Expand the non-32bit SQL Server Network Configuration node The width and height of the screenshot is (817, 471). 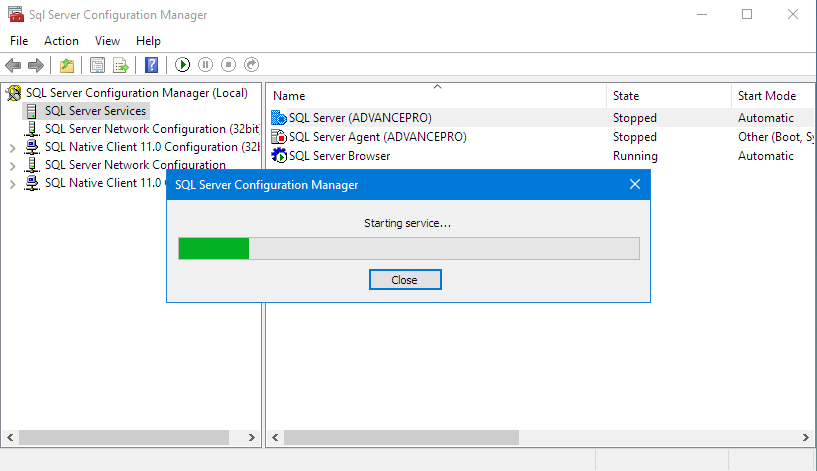12,166
